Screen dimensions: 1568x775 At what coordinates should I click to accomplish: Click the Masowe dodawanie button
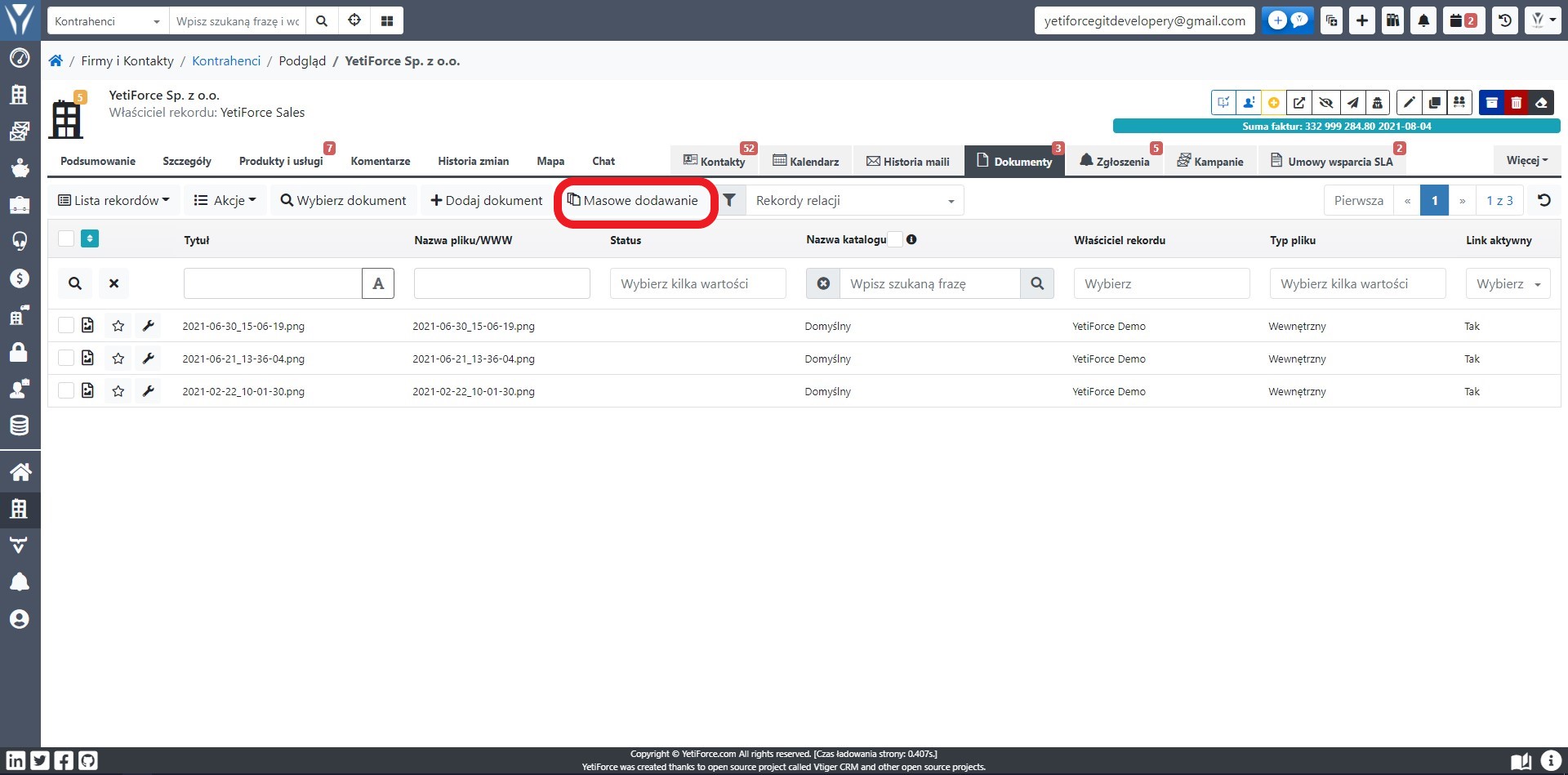click(x=633, y=200)
